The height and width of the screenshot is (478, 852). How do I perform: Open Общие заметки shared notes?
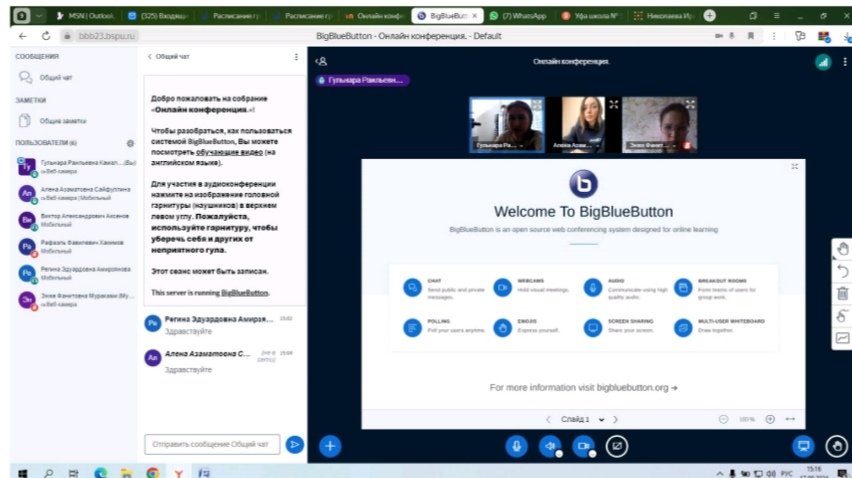62,120
